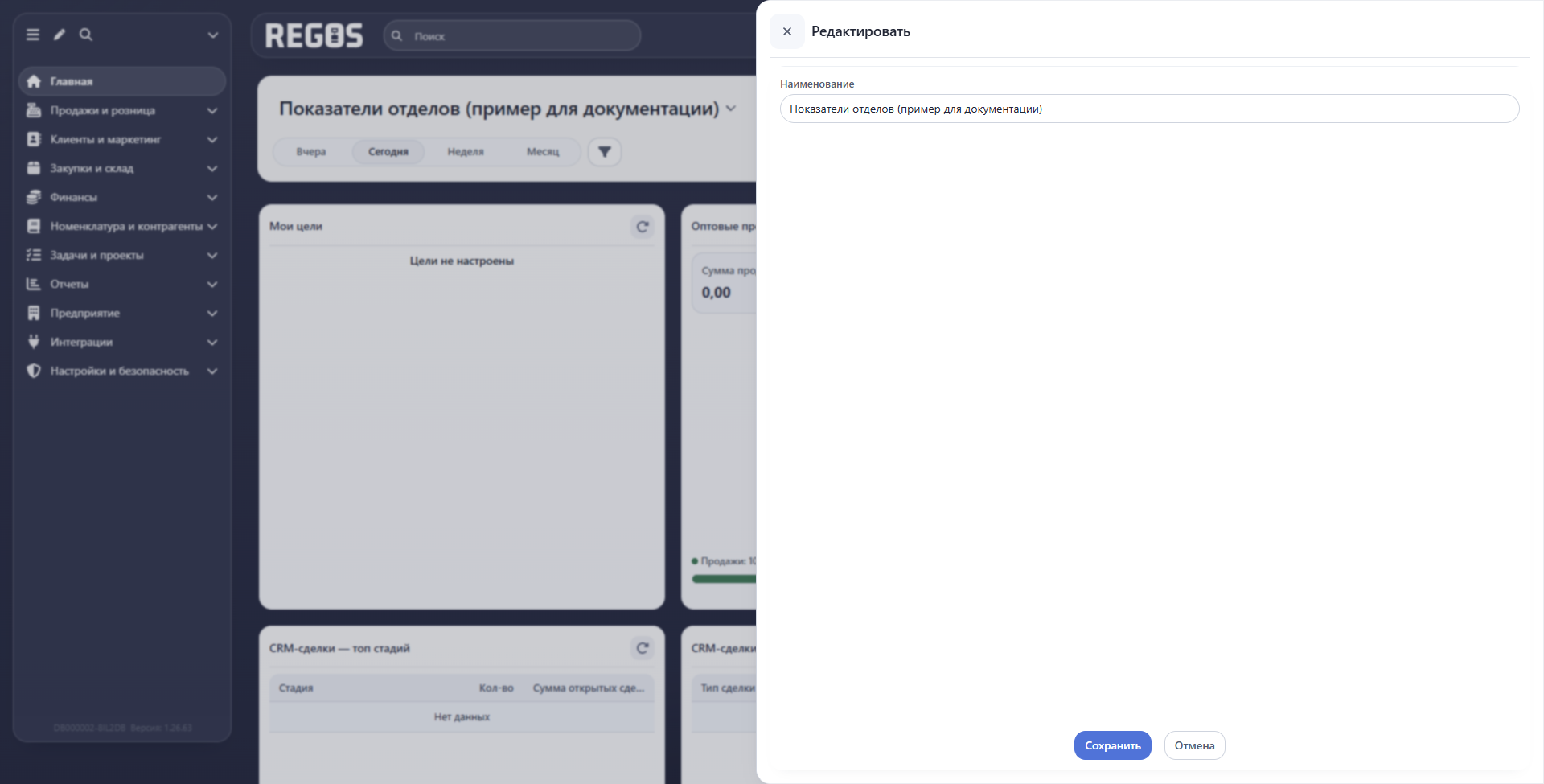Refresh the CRM-сделки топ стадий widget
1544x784 pixels.
(643, 648)
